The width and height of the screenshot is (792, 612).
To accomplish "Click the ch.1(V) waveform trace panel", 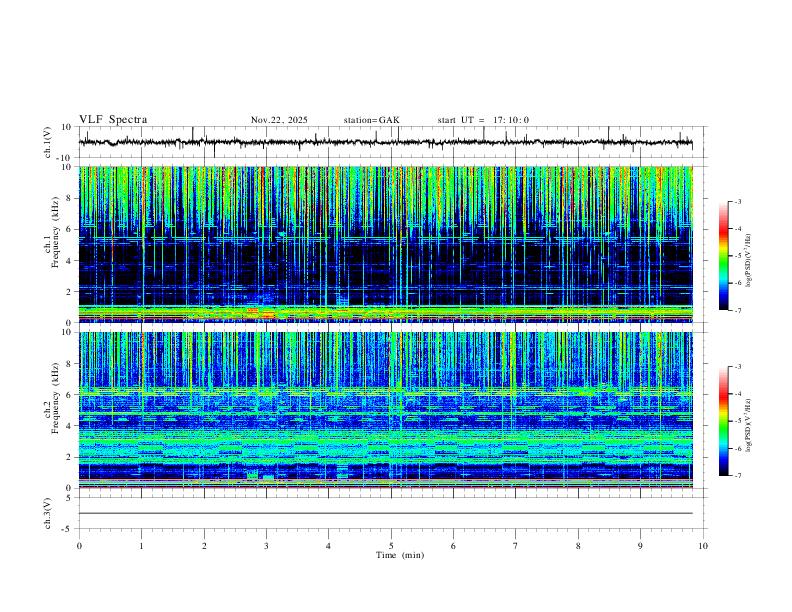I will coord(393,142).
